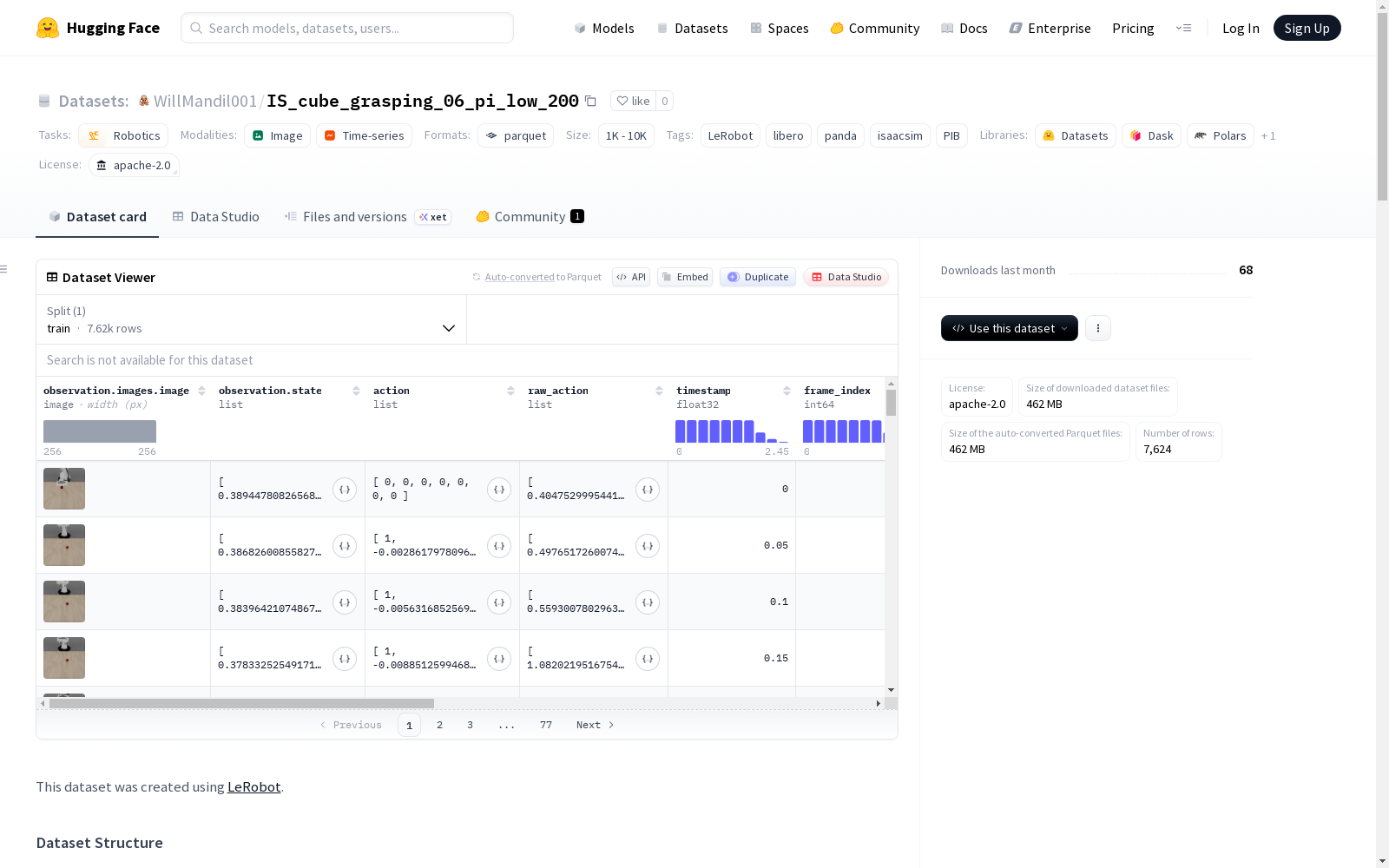Click the timestamp histogram bars
1389x868 pixels.
[x=732, y=431]
